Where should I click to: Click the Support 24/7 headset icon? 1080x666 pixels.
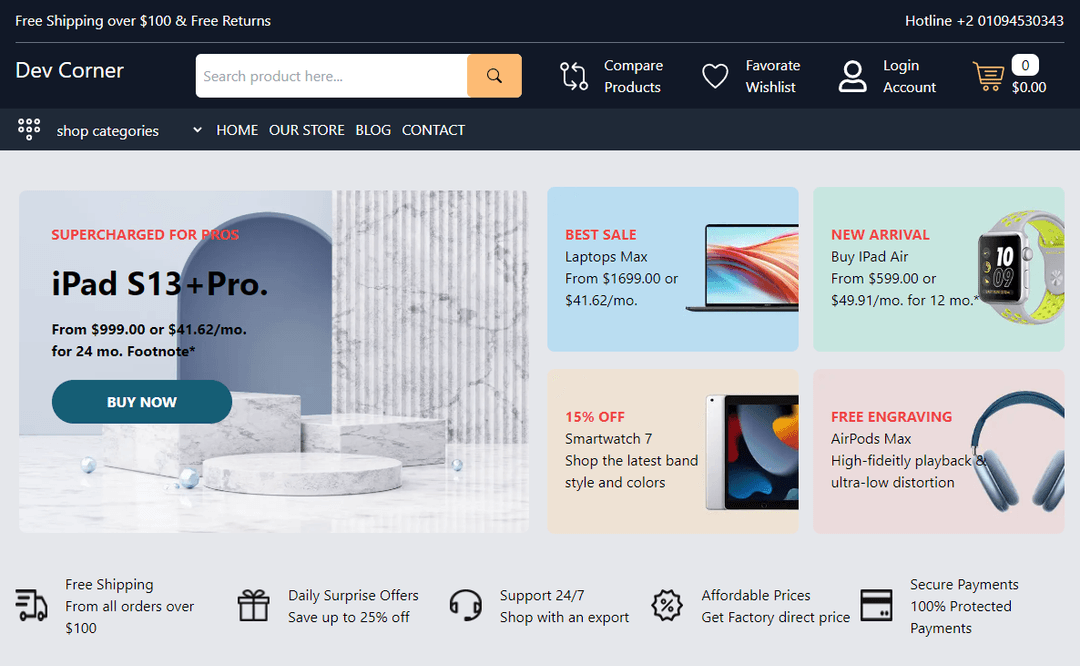[466, 605]
